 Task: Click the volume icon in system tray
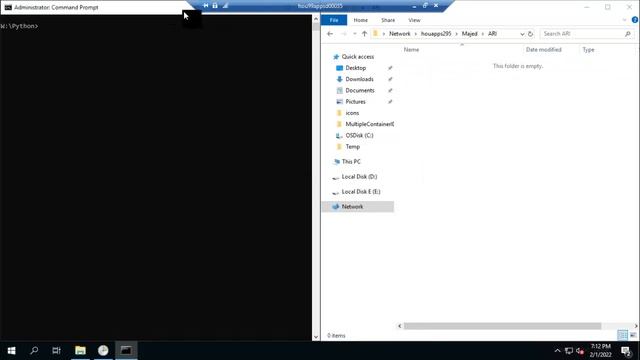[x=580, y=351]
